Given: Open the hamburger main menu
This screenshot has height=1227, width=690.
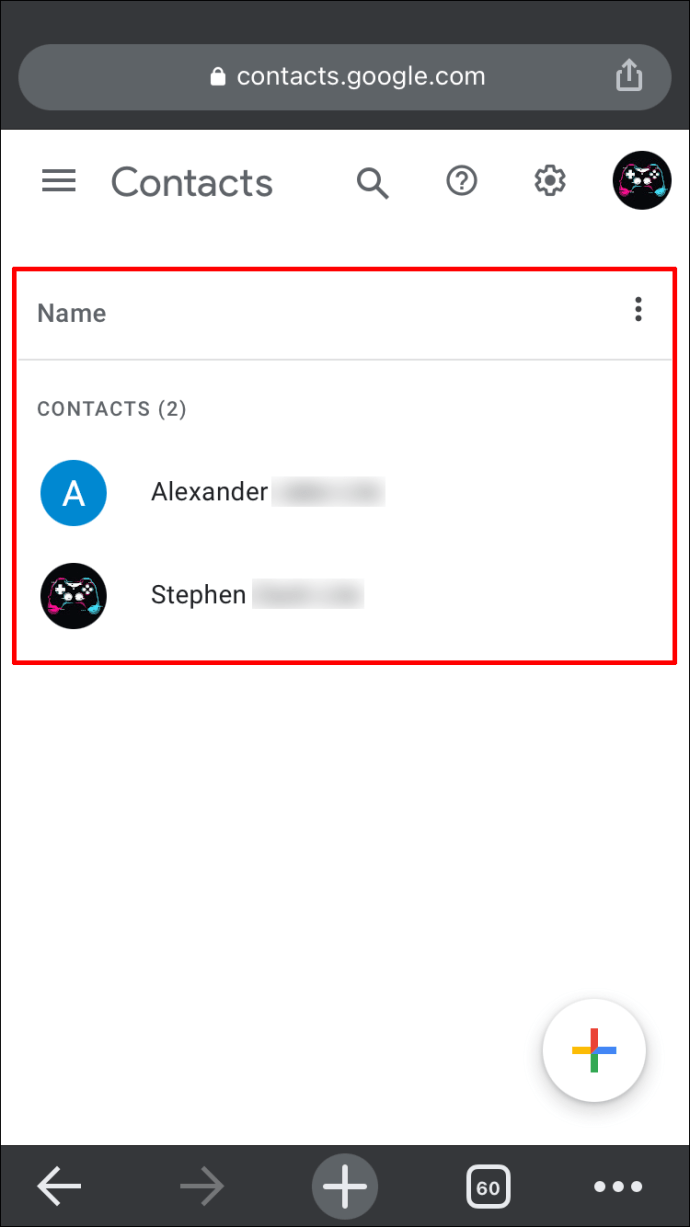Looking at the screenshot, I should 59,181.
